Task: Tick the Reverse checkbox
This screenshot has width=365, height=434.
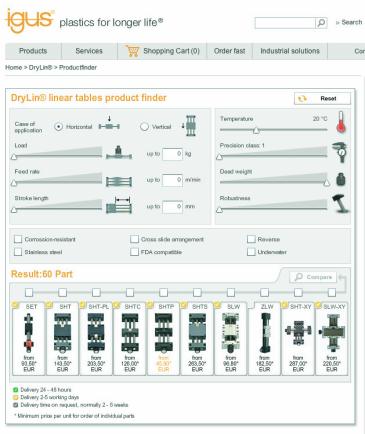Action: tap(251, 239)
